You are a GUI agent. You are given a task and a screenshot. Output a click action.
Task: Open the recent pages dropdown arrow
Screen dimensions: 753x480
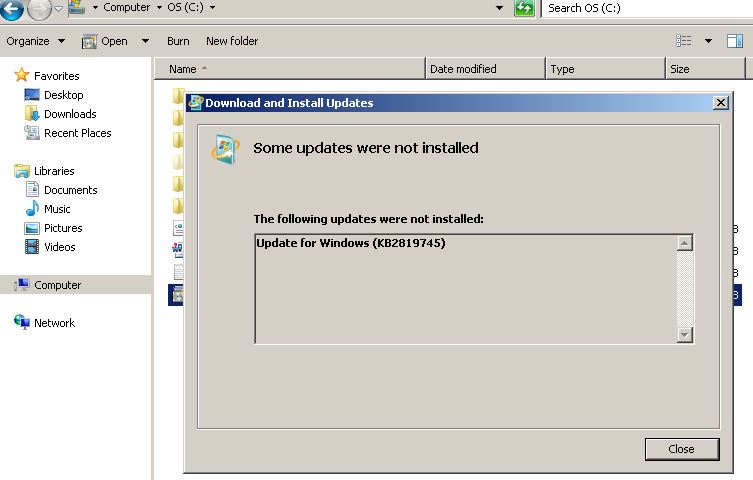pos(58,8)
